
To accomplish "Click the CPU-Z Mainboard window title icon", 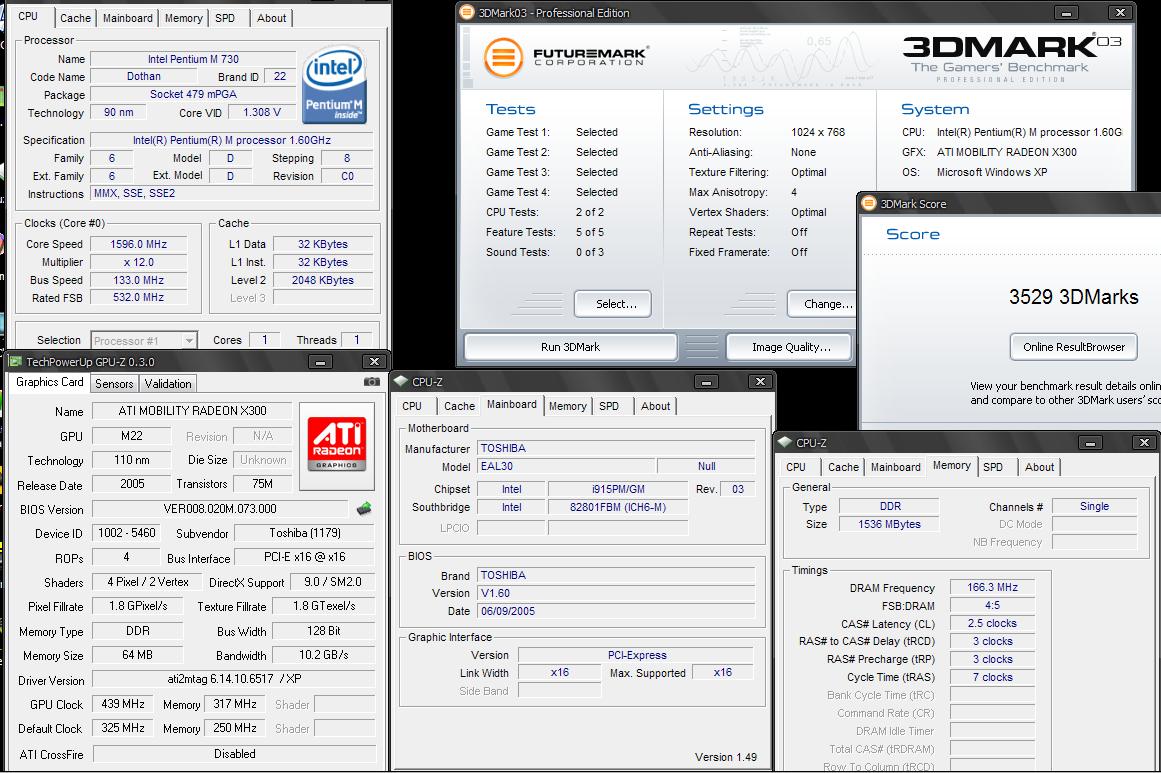I will pyautogui.click(x=401, y=381).
